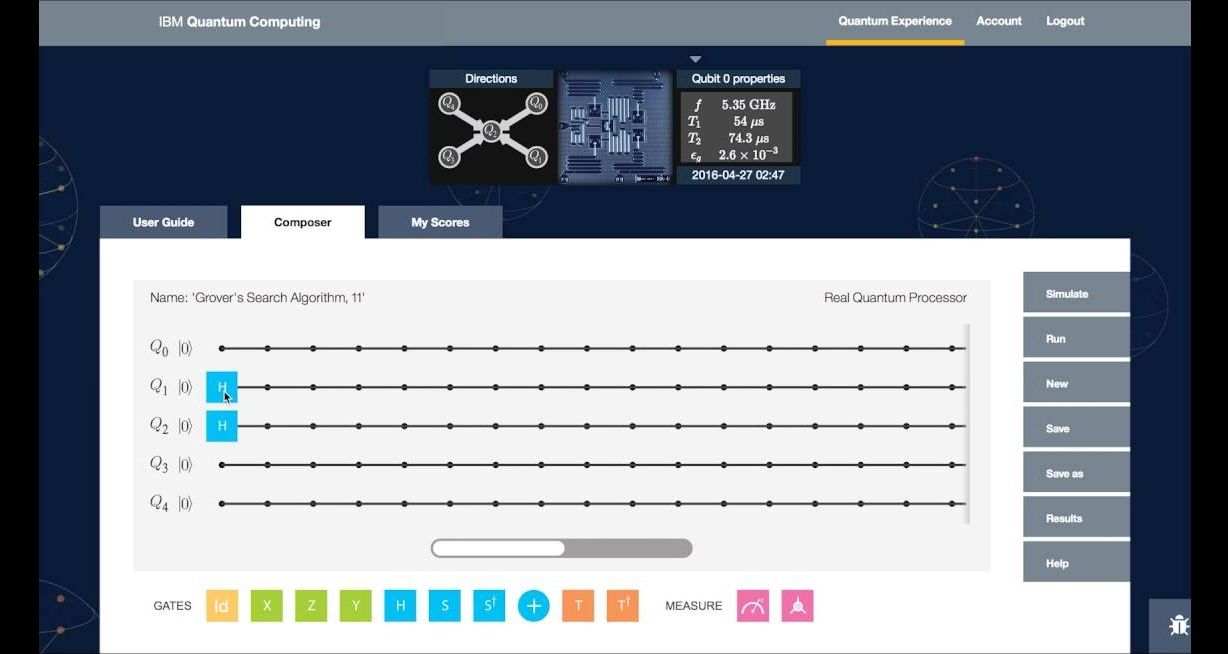Select the Y gate from palette
Viewport: 1228px width, 654px height.
(355, 606)
